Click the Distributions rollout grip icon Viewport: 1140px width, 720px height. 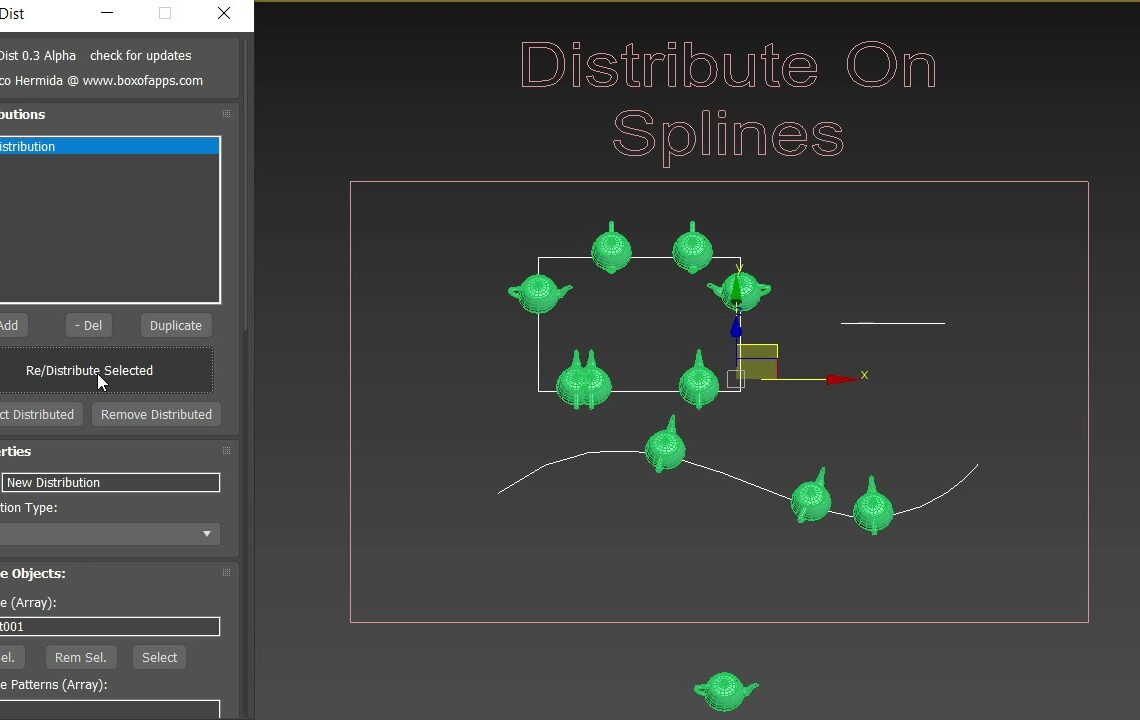[226, 114]
